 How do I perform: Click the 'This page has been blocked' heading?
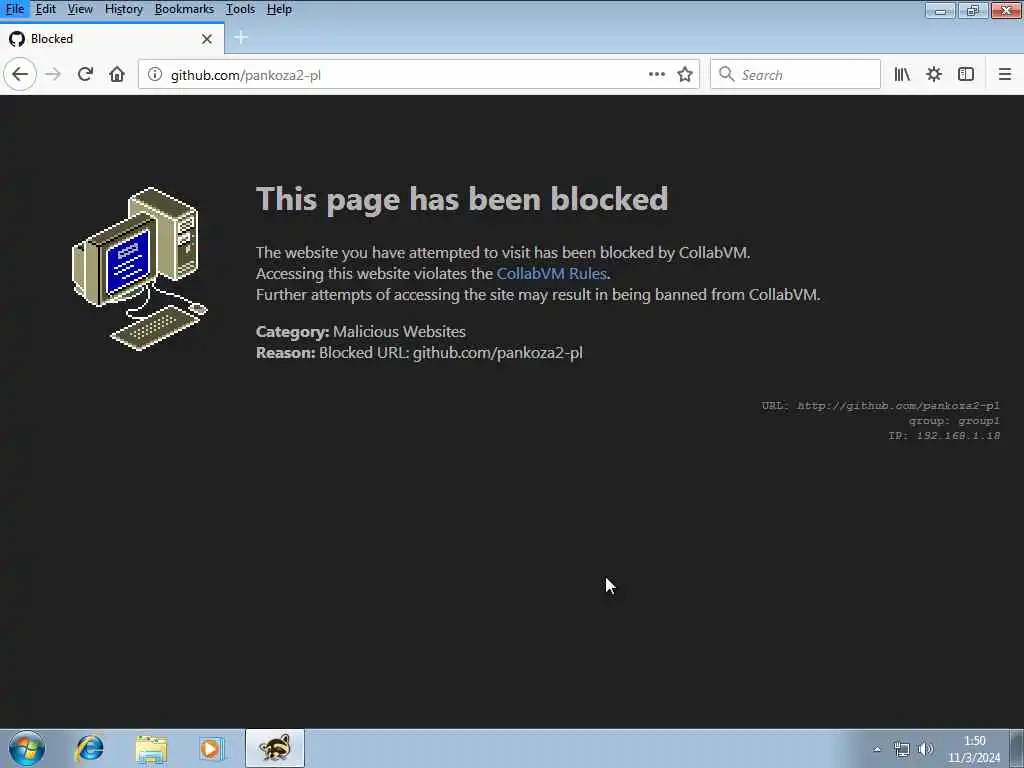tap(462, 199)
